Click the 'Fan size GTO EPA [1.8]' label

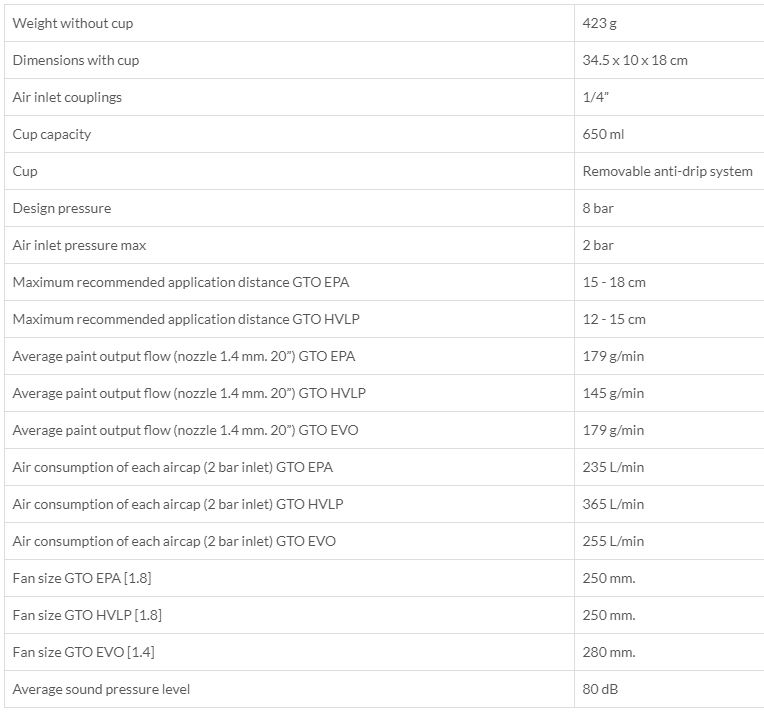[82, 578]
